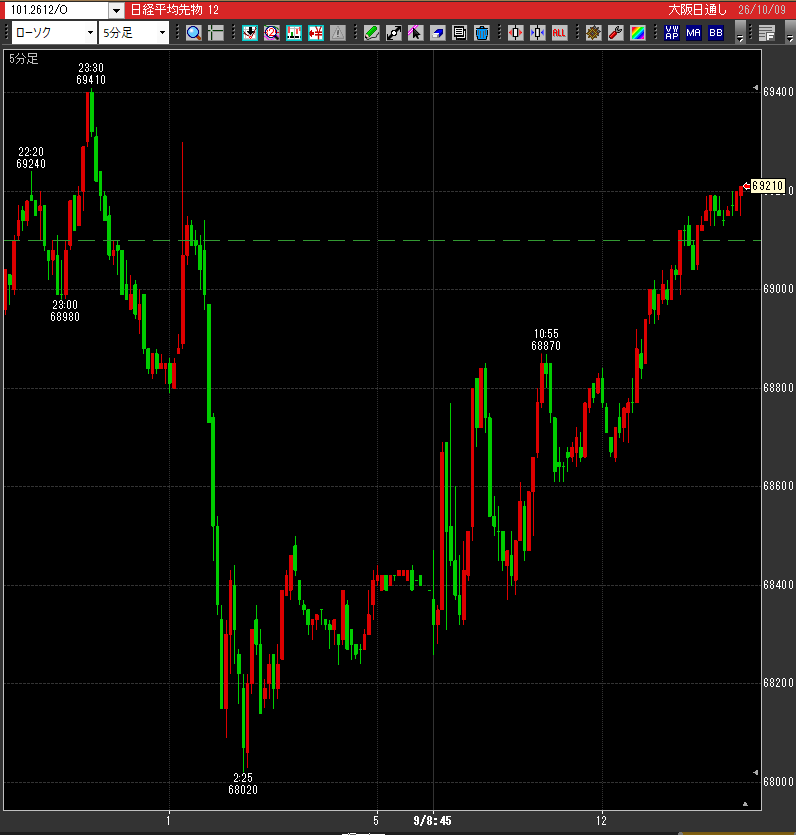The image size is (796, 835).
Task: Click the 101.2612/O symbol input field
Action: pos(58,10)
